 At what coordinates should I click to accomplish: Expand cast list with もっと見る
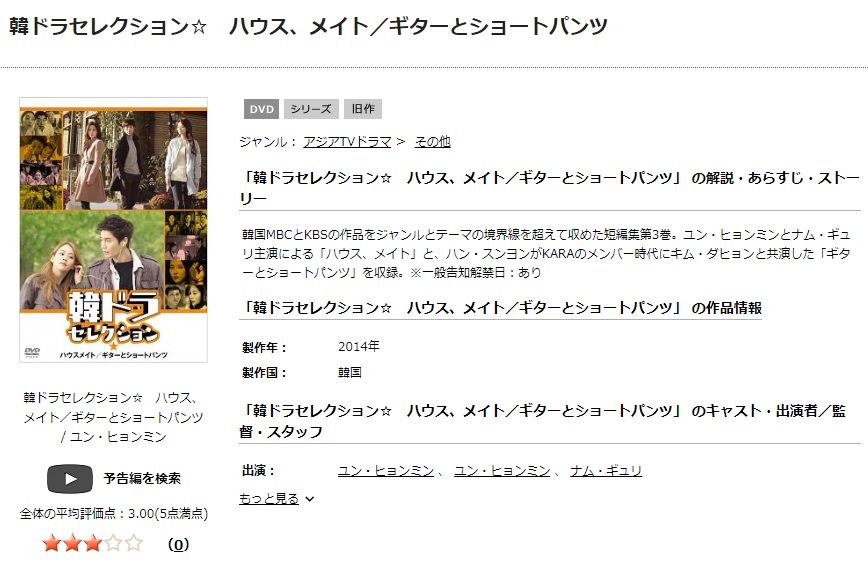(x=269, y=499)
